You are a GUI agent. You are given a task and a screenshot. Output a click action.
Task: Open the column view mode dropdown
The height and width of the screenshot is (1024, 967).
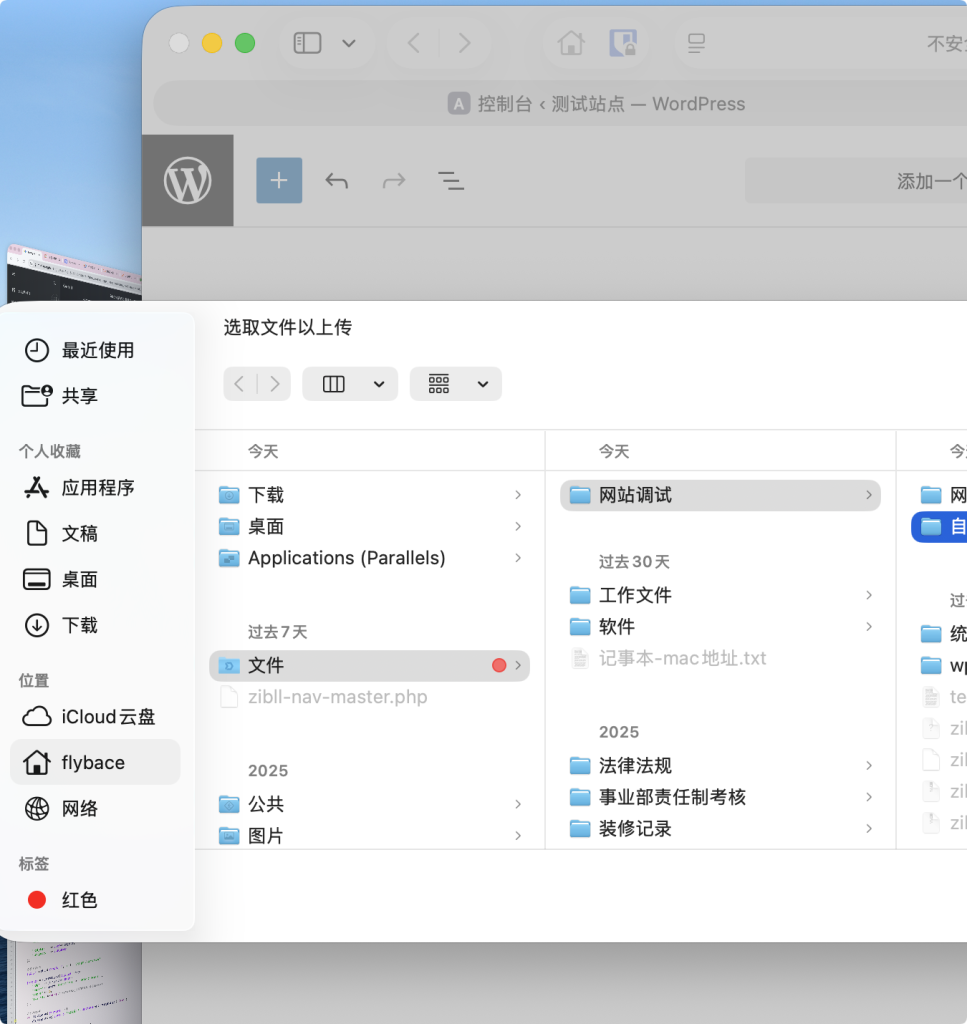tap(350, 384)
